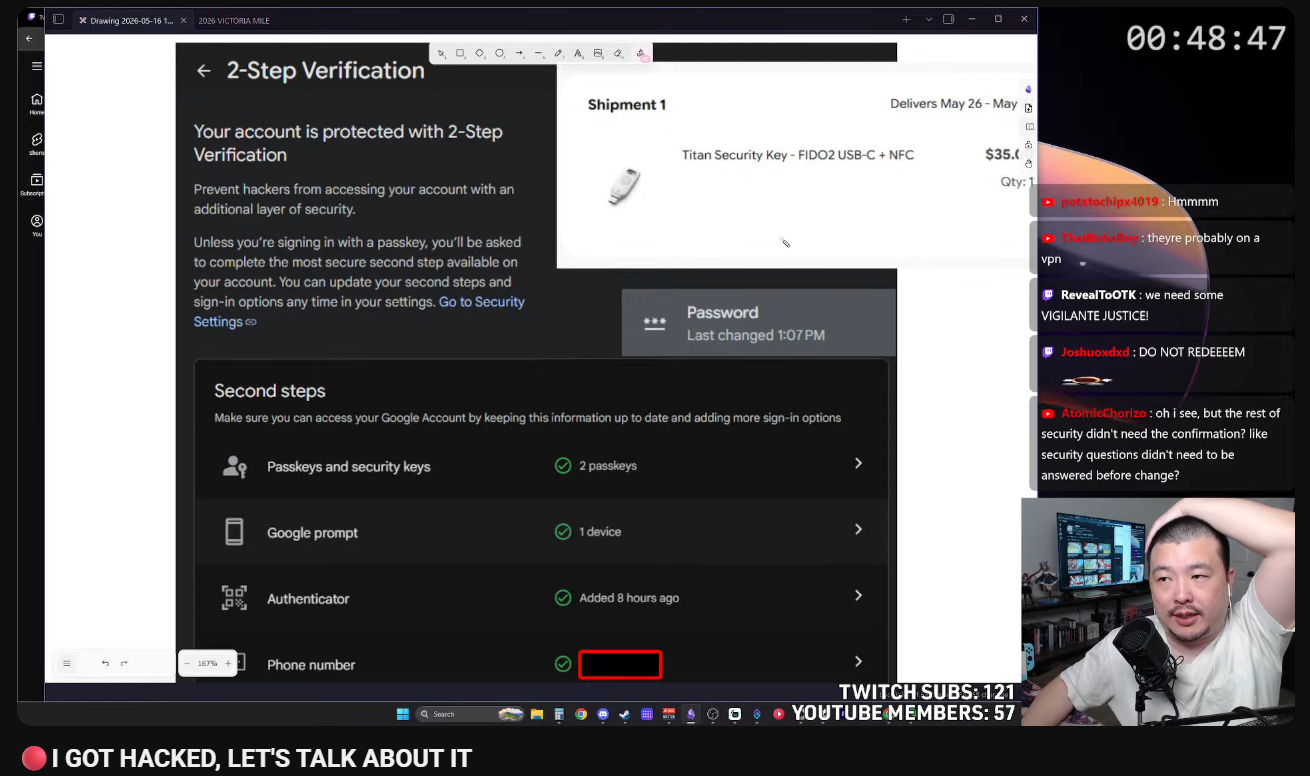Open the Authenticator row chevron
This screenshot has width=1310, height=776.
pyautogui.click(x=858, y=596)
